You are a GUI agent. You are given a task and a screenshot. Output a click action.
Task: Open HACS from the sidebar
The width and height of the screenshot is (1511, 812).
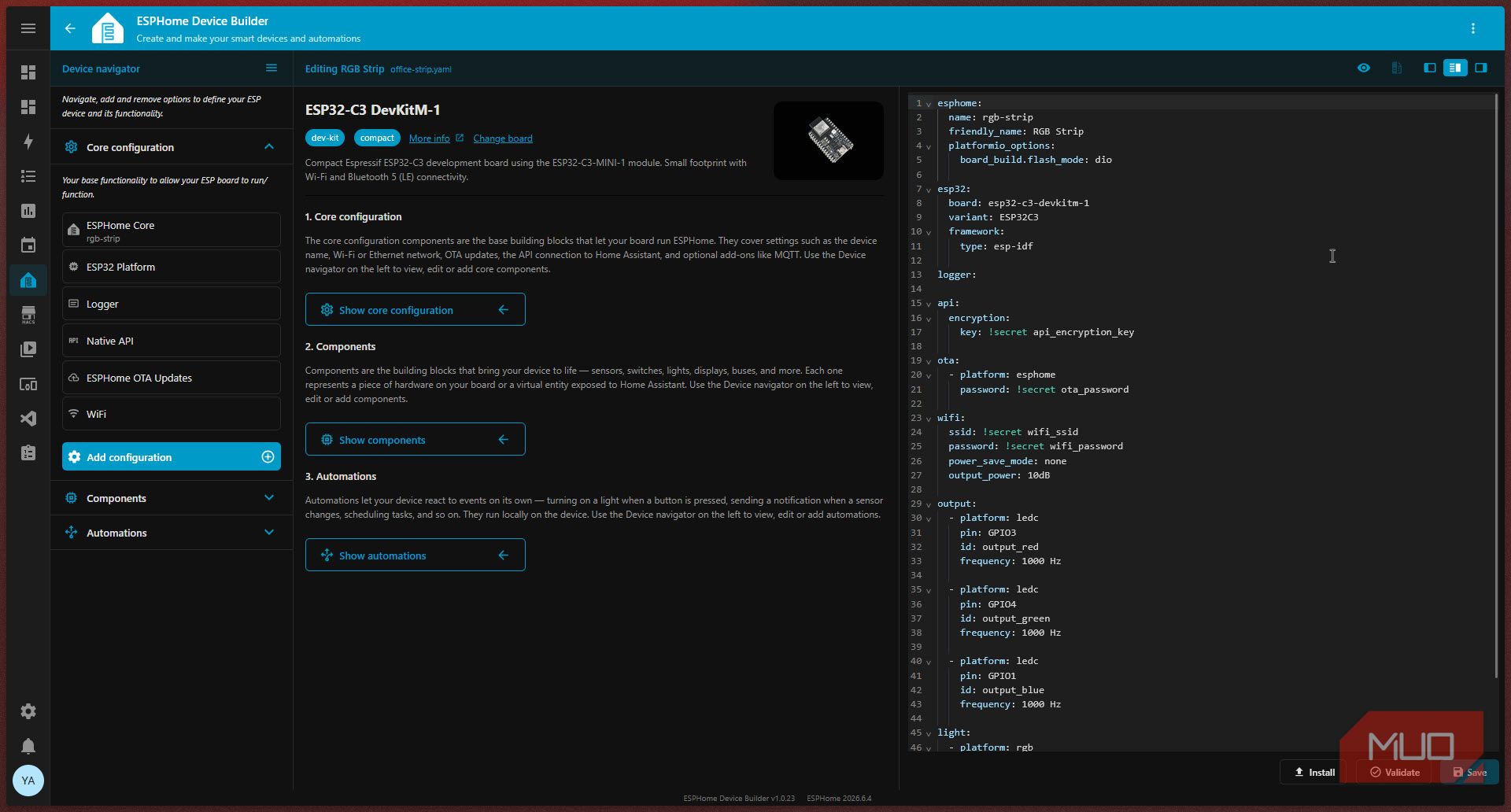pyautogui.click(x=28, y=315)
